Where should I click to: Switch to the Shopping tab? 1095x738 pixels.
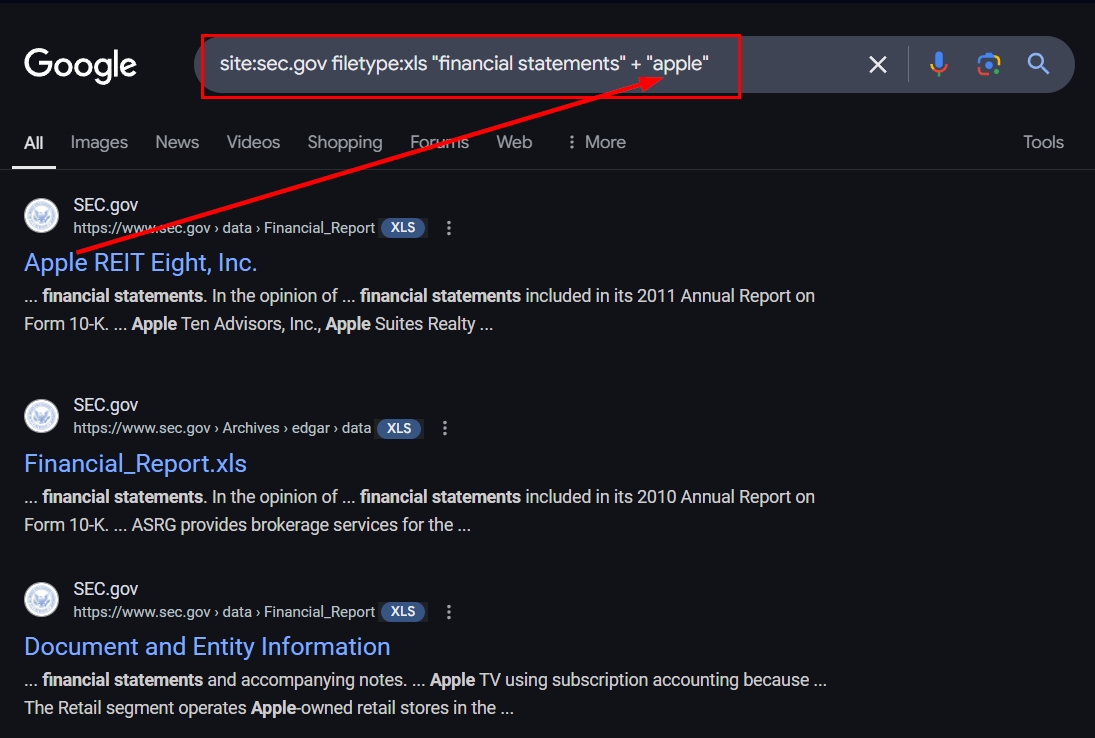point(345,142)
